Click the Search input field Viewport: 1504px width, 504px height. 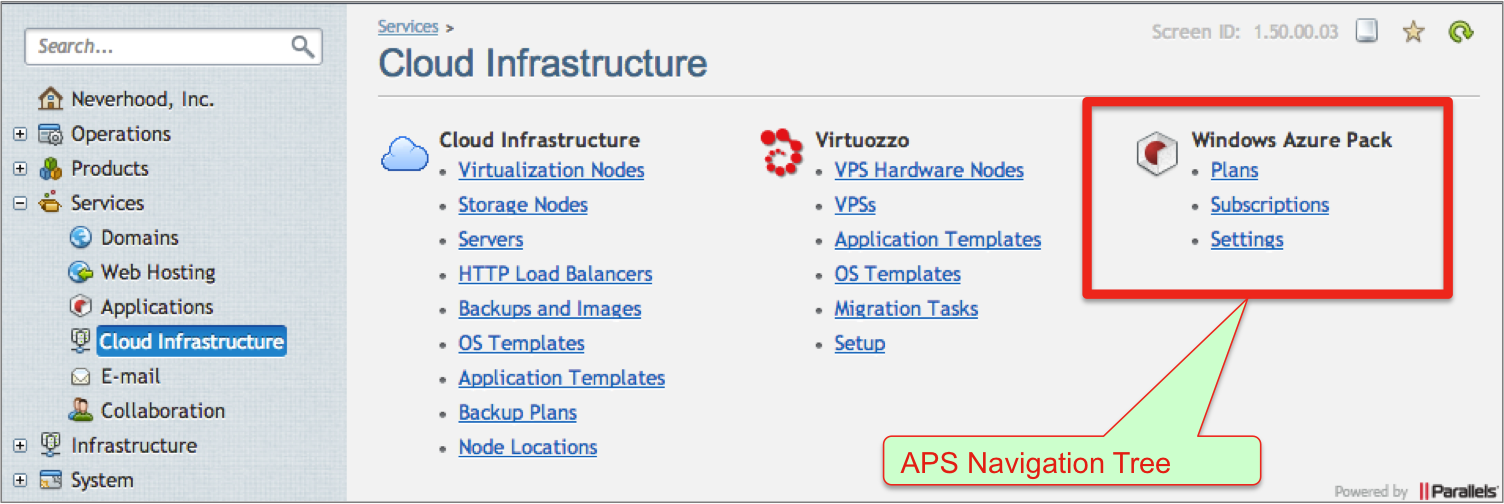click(x=160, y=46)
